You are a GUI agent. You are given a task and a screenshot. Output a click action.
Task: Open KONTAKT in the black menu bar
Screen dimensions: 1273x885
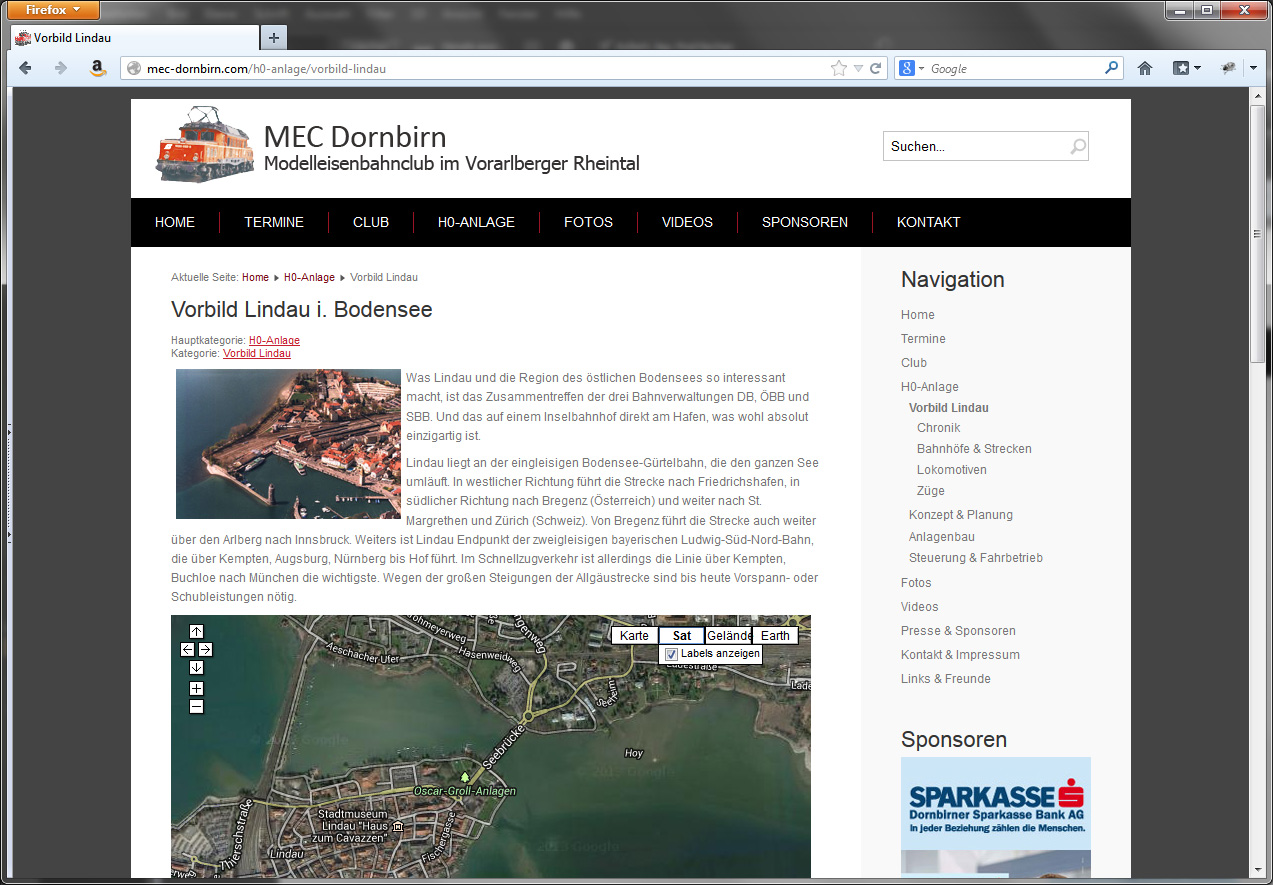point(928,222)
